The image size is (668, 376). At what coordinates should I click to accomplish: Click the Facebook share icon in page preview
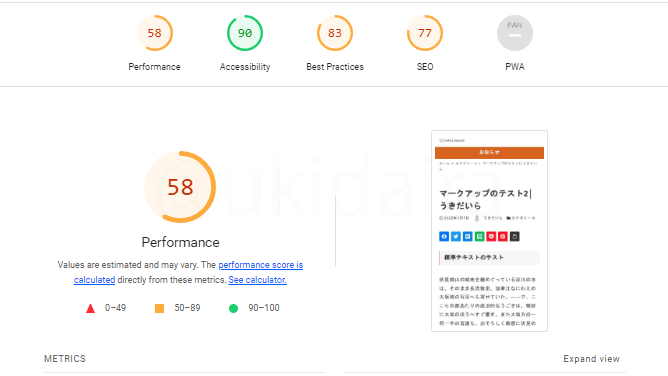[x=444, y=236]
